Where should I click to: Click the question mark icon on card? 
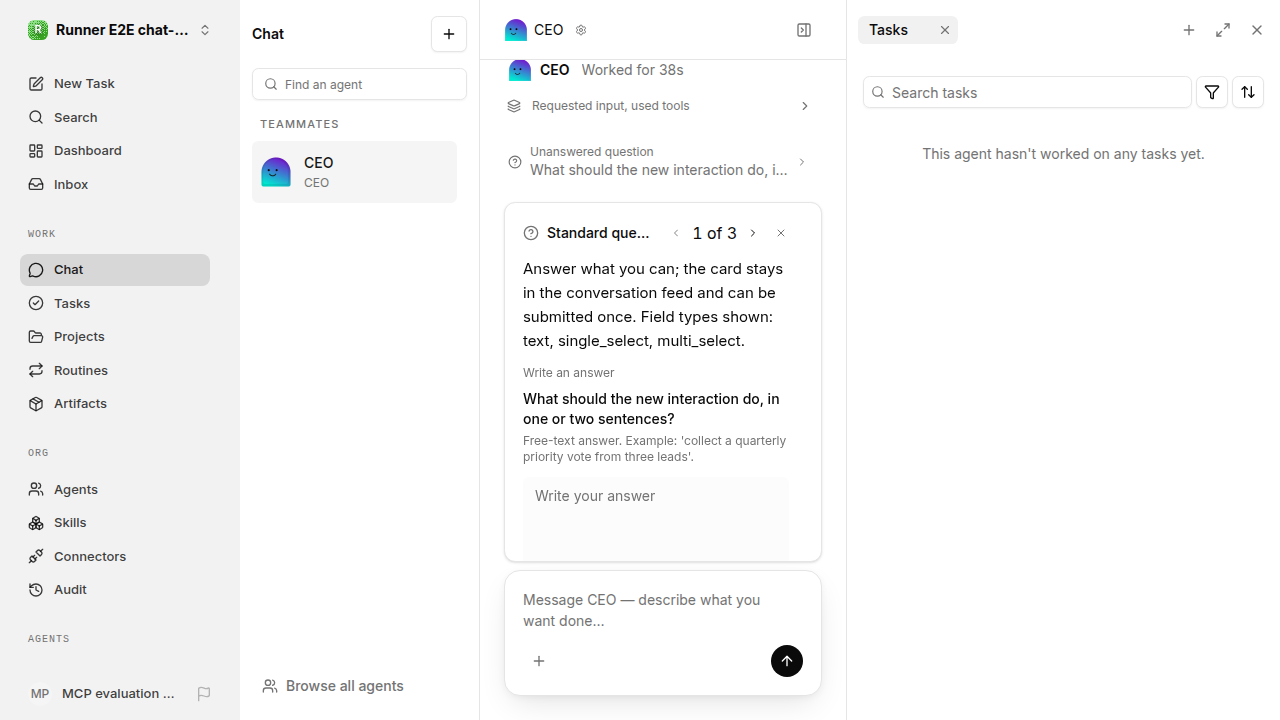click(531, 233)
